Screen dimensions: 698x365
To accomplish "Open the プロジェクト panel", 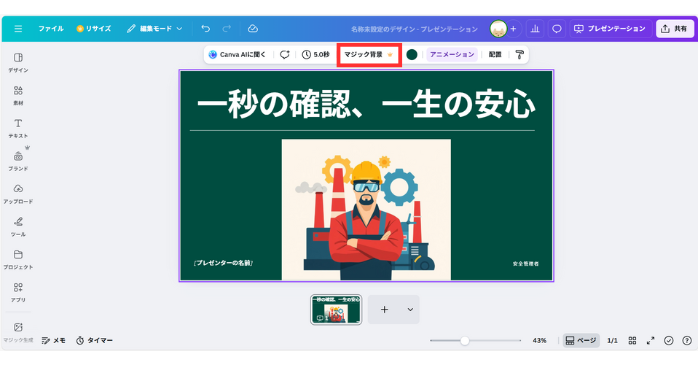I will click(x=18, y=260).
